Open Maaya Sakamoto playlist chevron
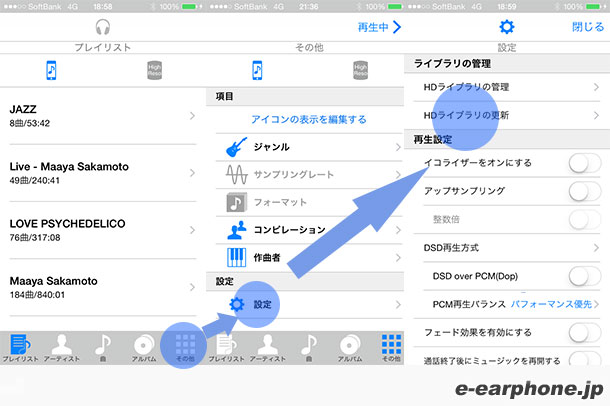 192,287
